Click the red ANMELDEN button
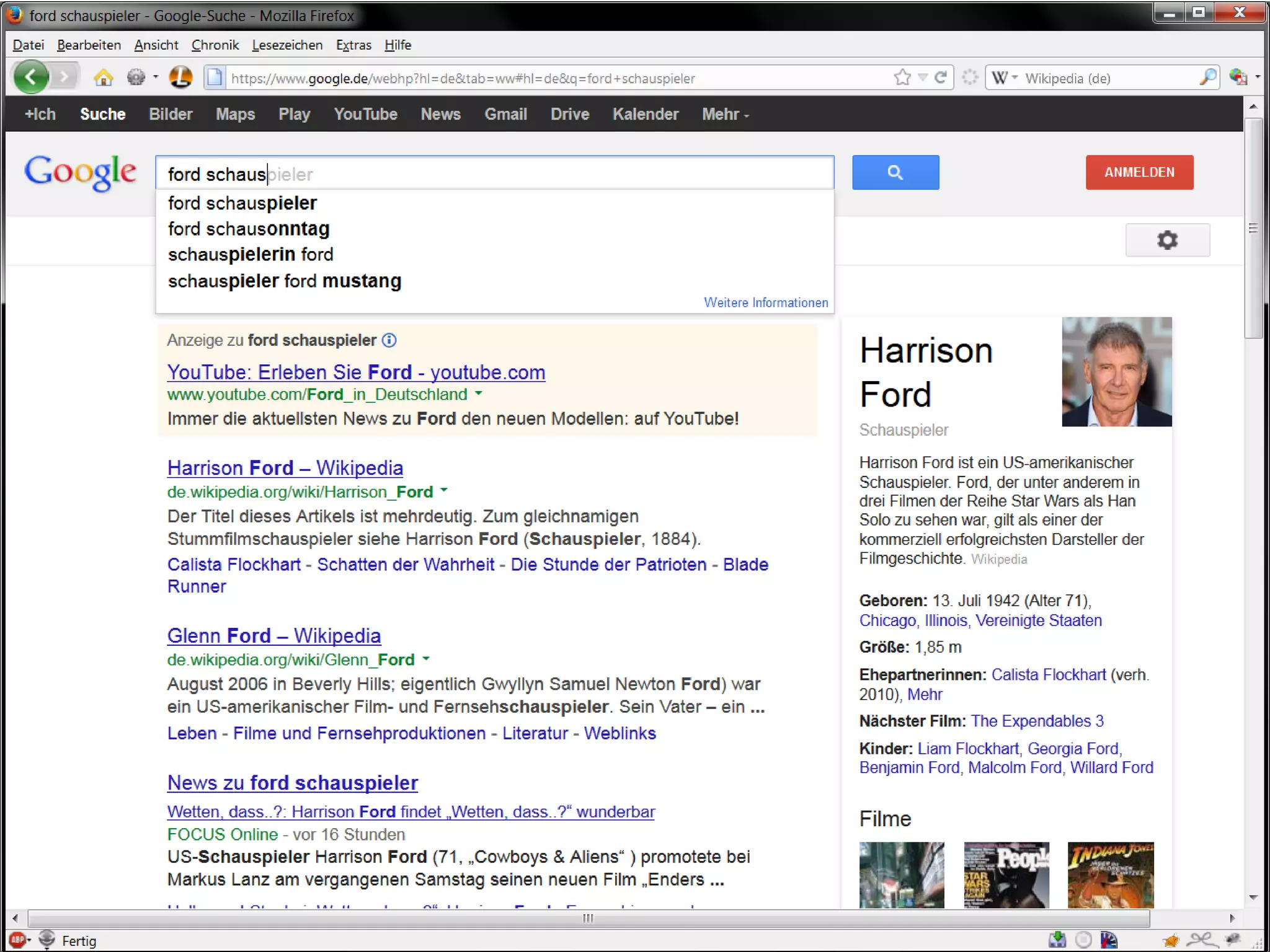 click(1139, 172)
